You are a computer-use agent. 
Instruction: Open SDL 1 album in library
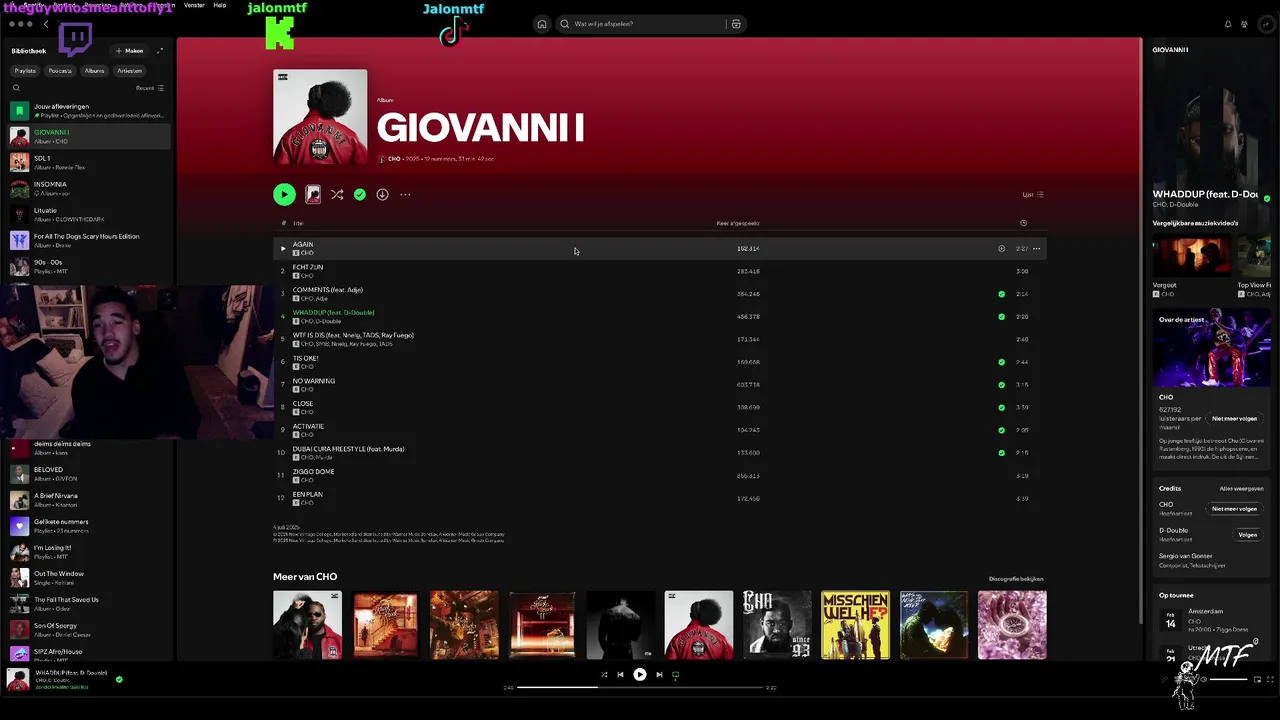pyautogui.click(x=90, y=162)
